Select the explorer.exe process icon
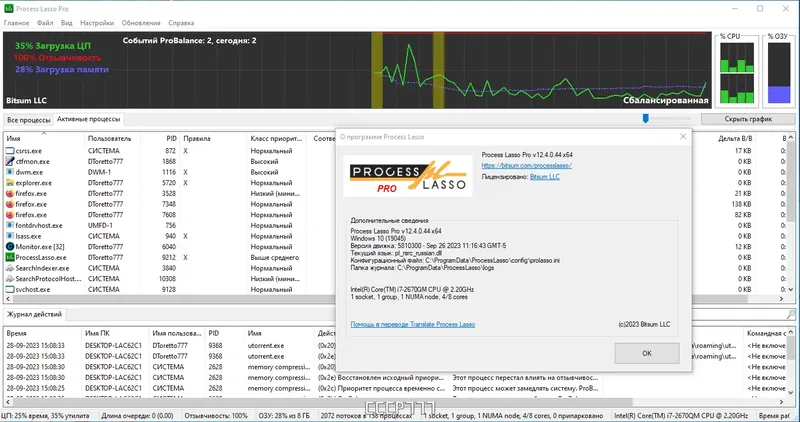 pos(10,183)
